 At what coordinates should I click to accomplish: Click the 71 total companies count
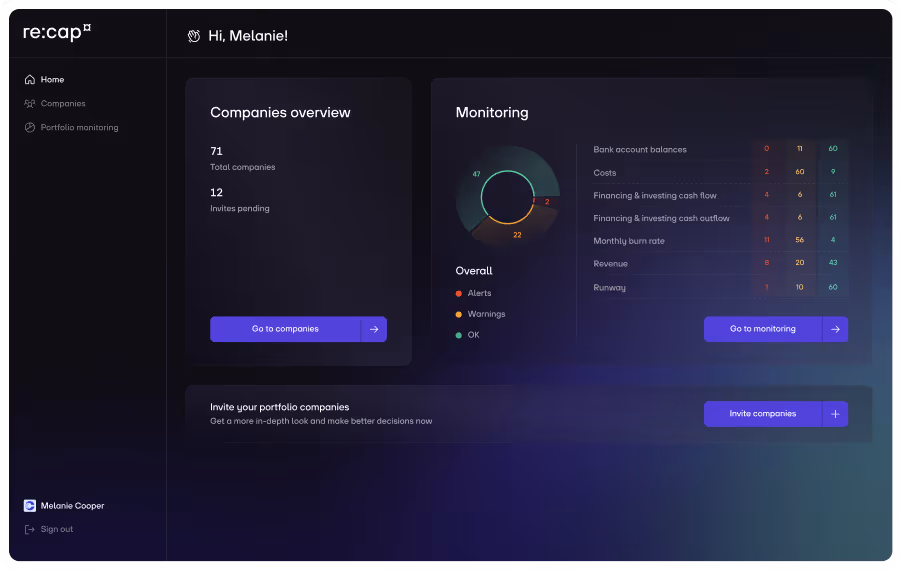click(x=216, y=152)
